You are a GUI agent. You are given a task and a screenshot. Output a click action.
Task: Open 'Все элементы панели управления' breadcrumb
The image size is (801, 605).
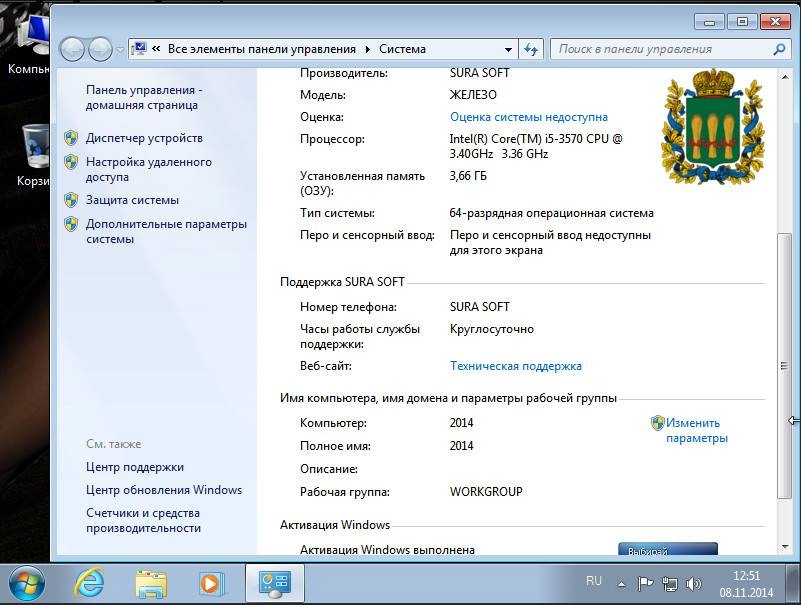pos(262,49)
